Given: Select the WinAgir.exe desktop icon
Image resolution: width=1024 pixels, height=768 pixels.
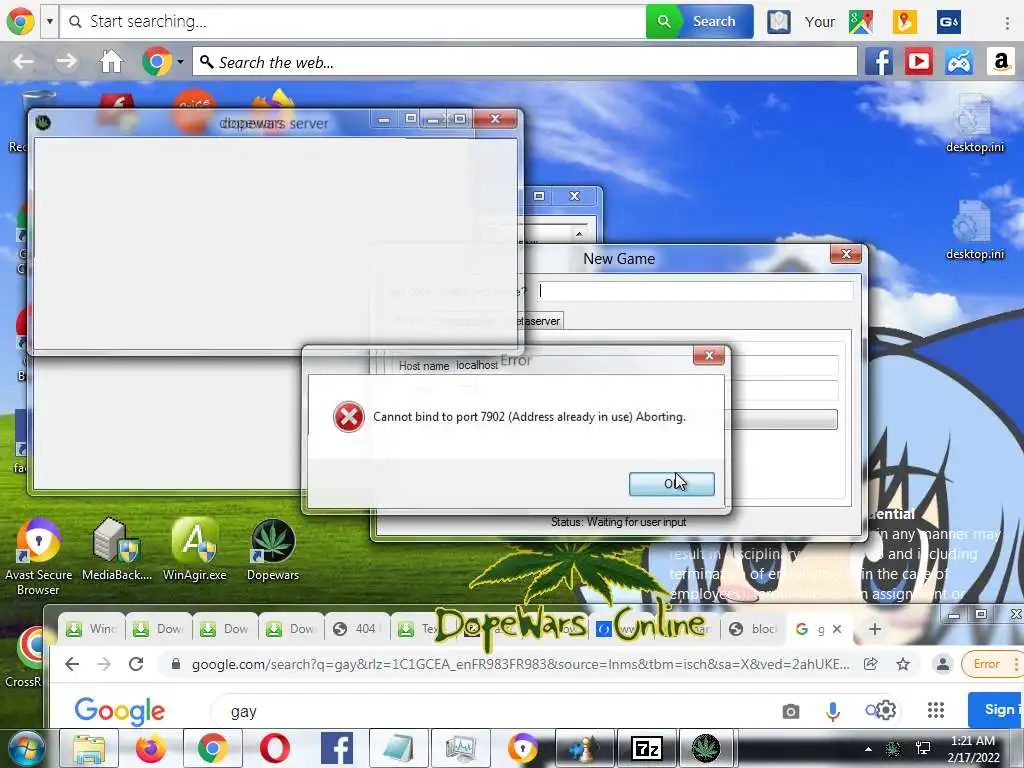Looking at the screenshot, I should tap(195, 549).
